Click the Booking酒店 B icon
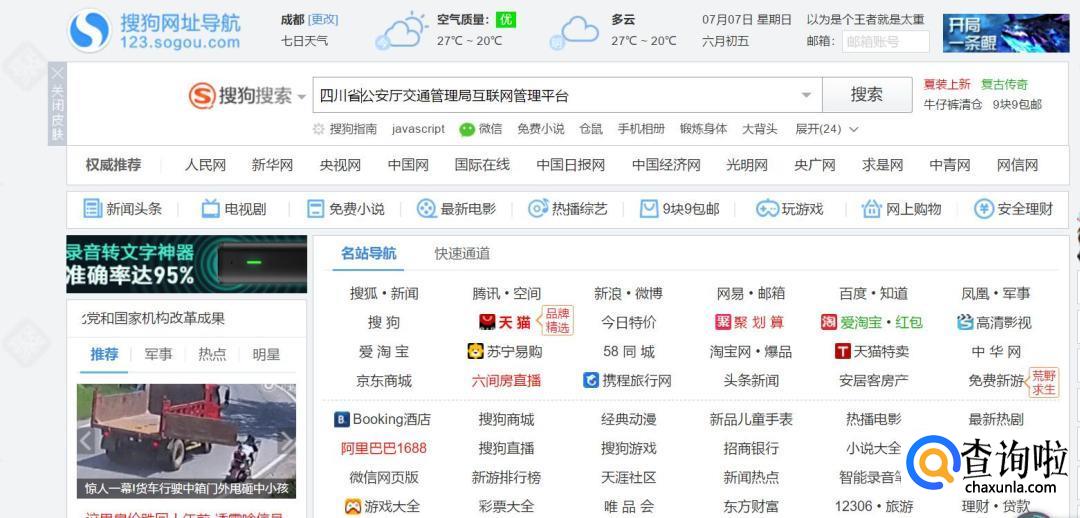Screen dimensions: 1080x518 [342, 419]
